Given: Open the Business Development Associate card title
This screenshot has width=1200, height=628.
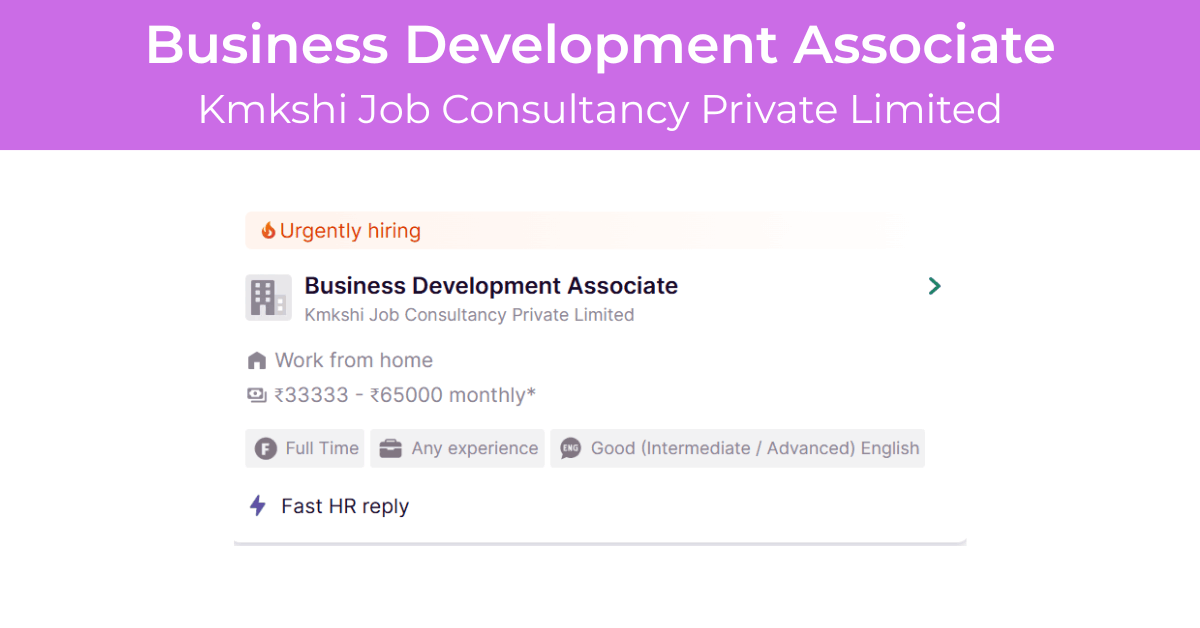Looking at the screenshot, I should click(x=491, y=286).
